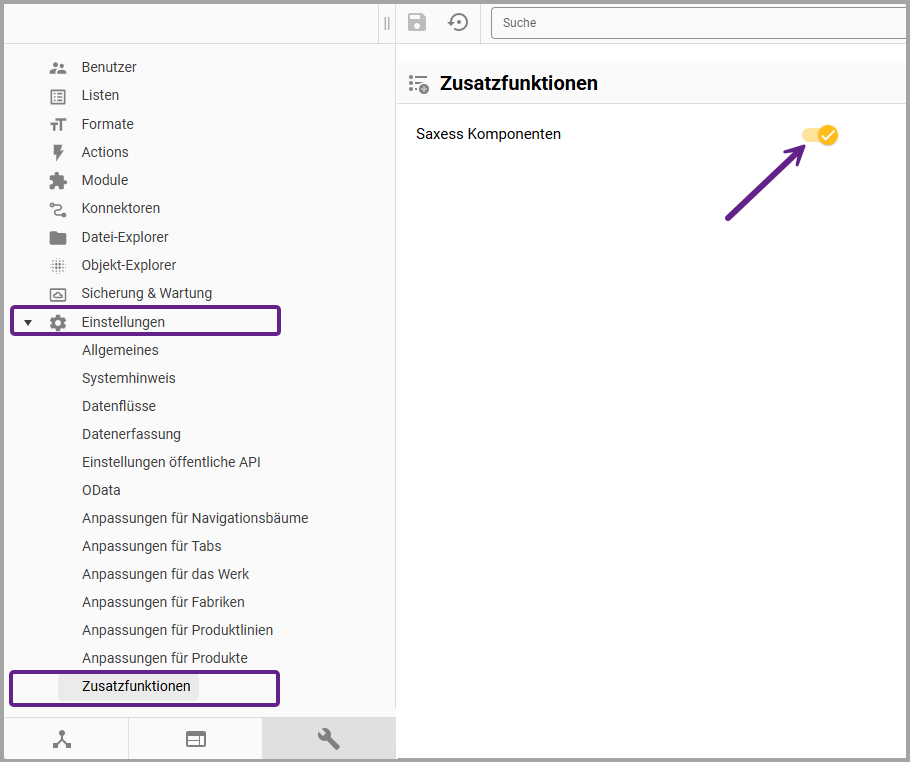
Task: Click the Actions lightning bolt icon
Action: [57, 153]
